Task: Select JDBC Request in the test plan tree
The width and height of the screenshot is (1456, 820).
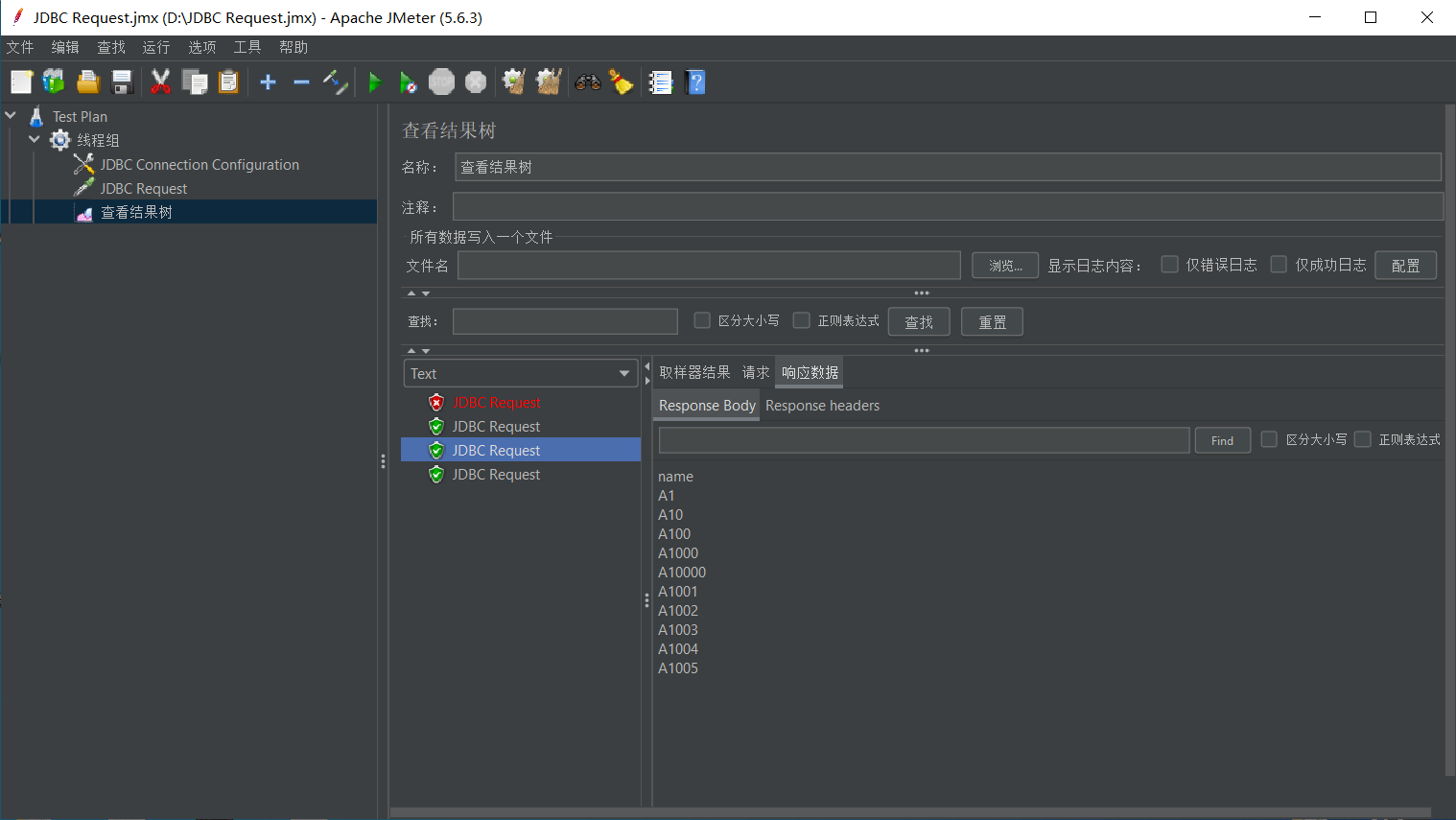Action: (x=144, y=189)
